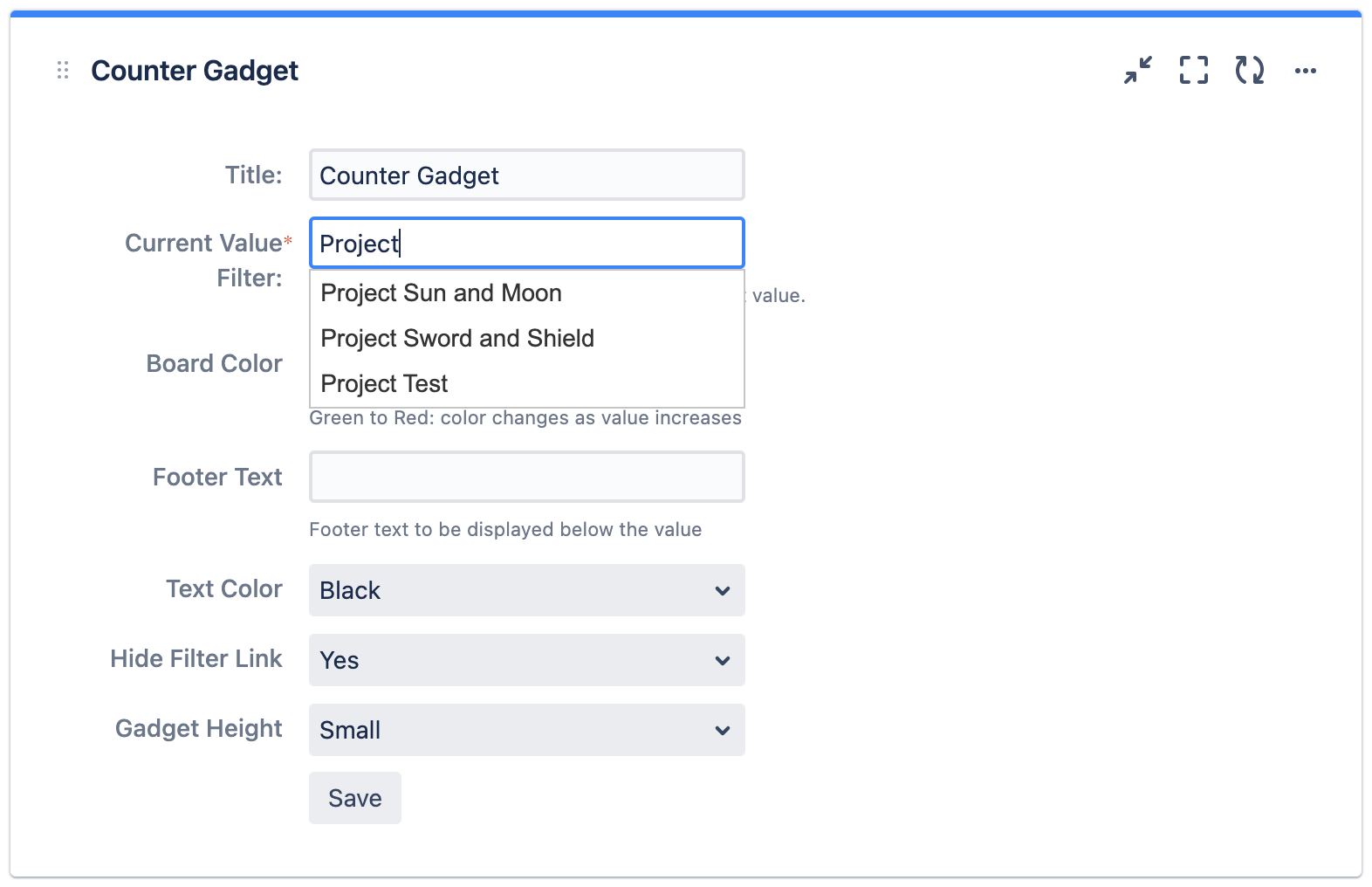The image size is (1372, 887).
Task: Choose Project Sword and Shield from list
Action: coord(457,339)
